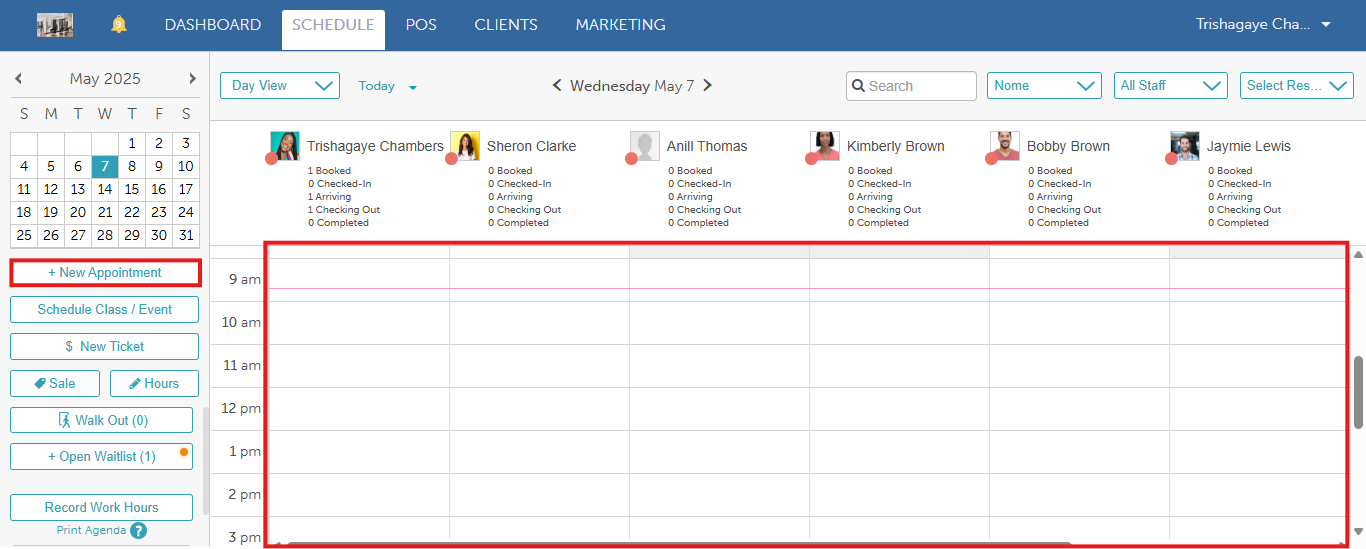
Task: Open the Nome dropdown
Action: click(1044, 86)
